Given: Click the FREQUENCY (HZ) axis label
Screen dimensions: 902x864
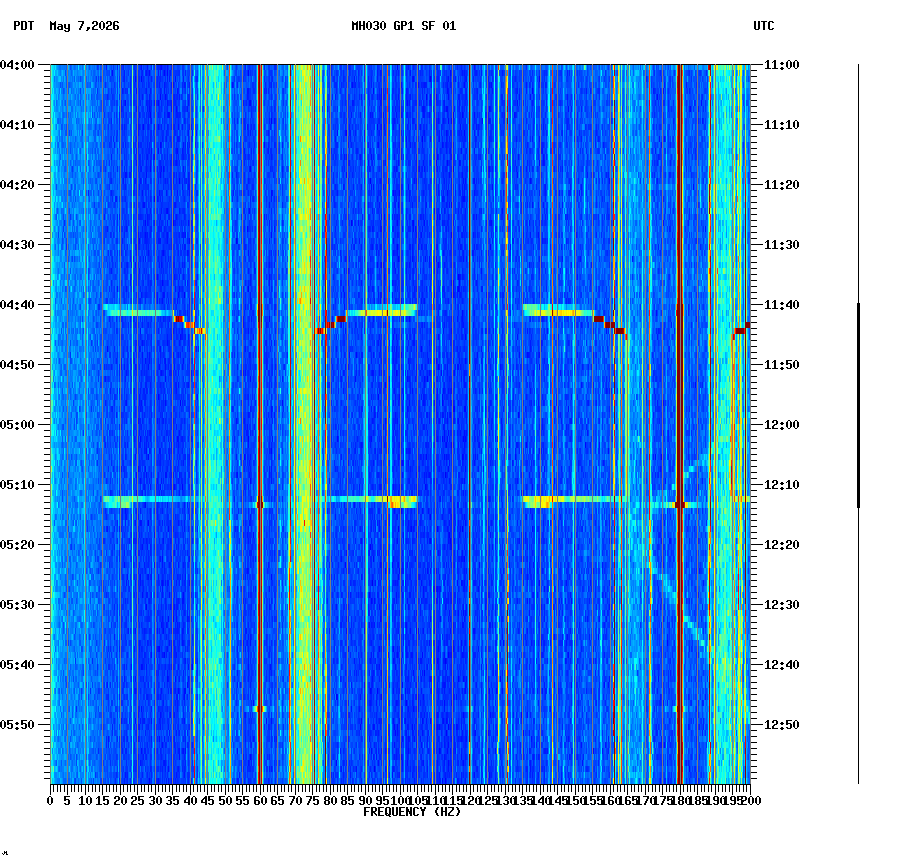Looking at the screenshot, I should point(412,812).
